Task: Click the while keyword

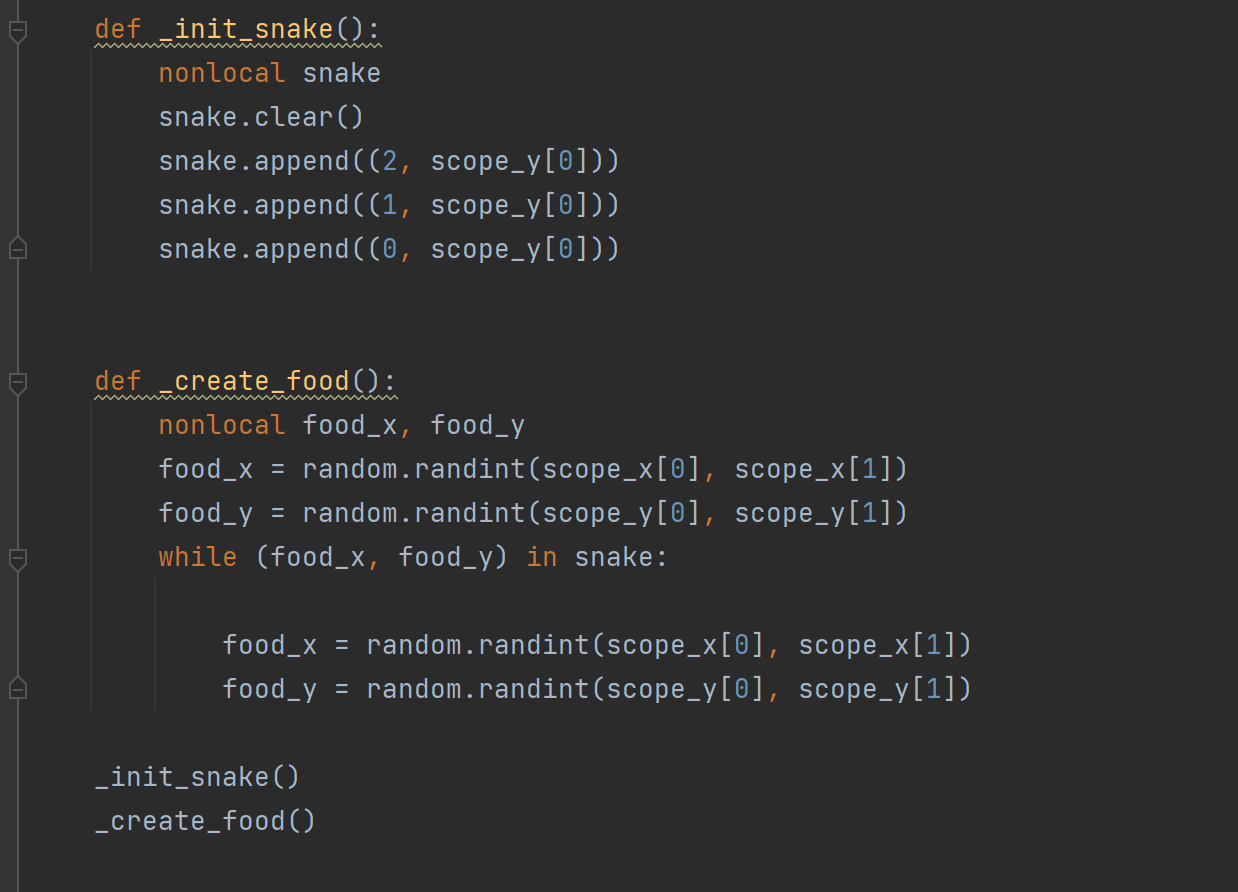Action: (x=198, y=557)
